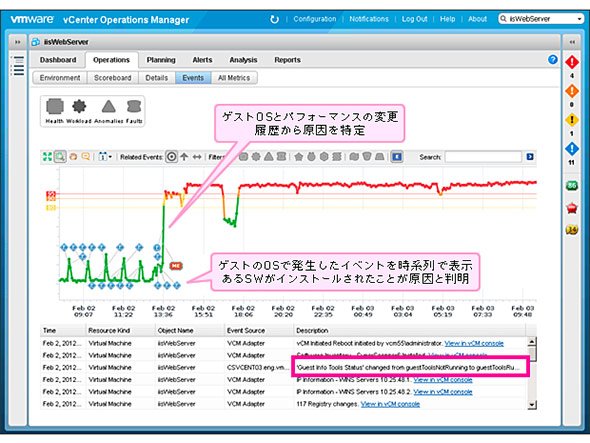The height and width of the screenshot is (443, 590).
Task: Click the yellow warning diamond icon
Action: [x=572, y=120]
